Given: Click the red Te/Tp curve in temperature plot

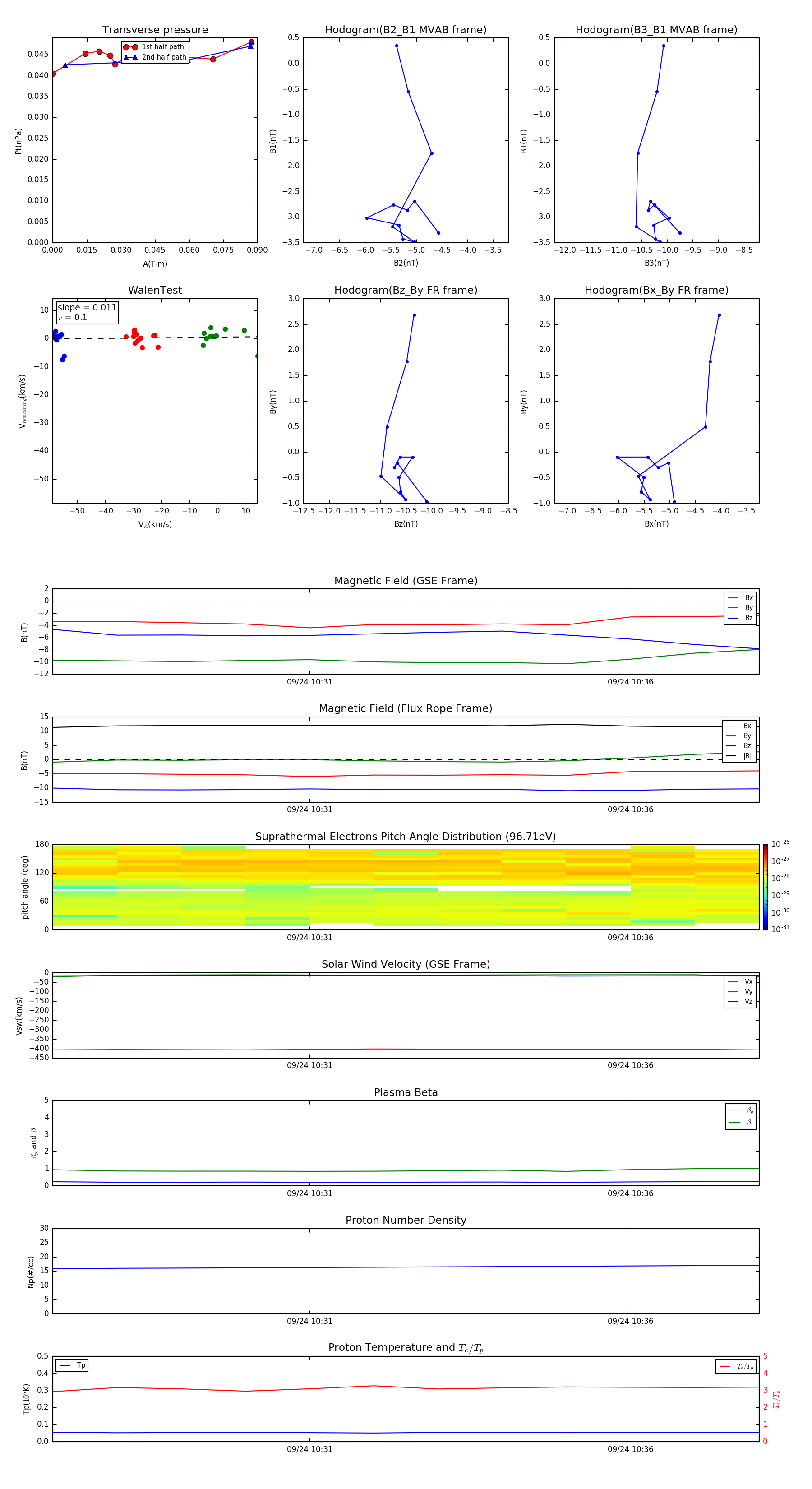Looking at the screenshot, I should pyautogui.click(x=406, y=1387).
